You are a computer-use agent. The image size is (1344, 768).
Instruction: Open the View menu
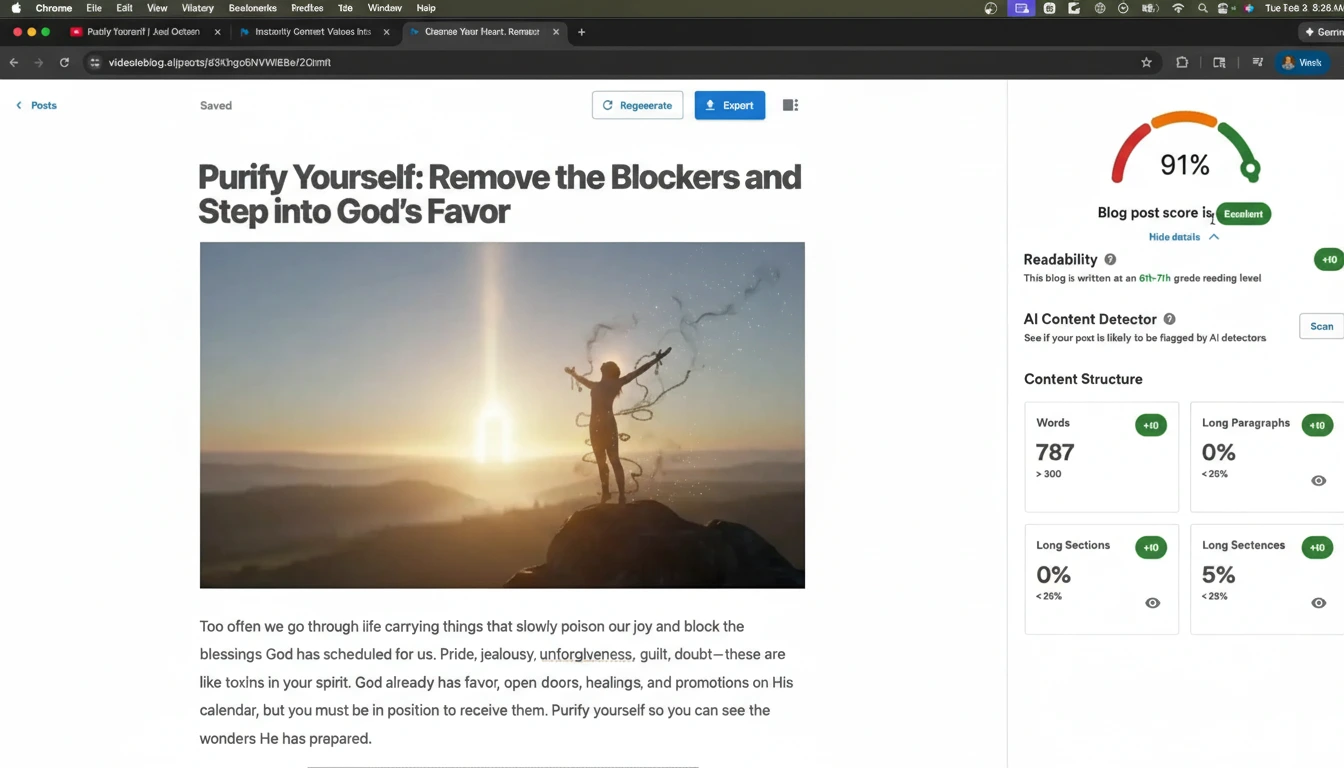click(157, 8)
